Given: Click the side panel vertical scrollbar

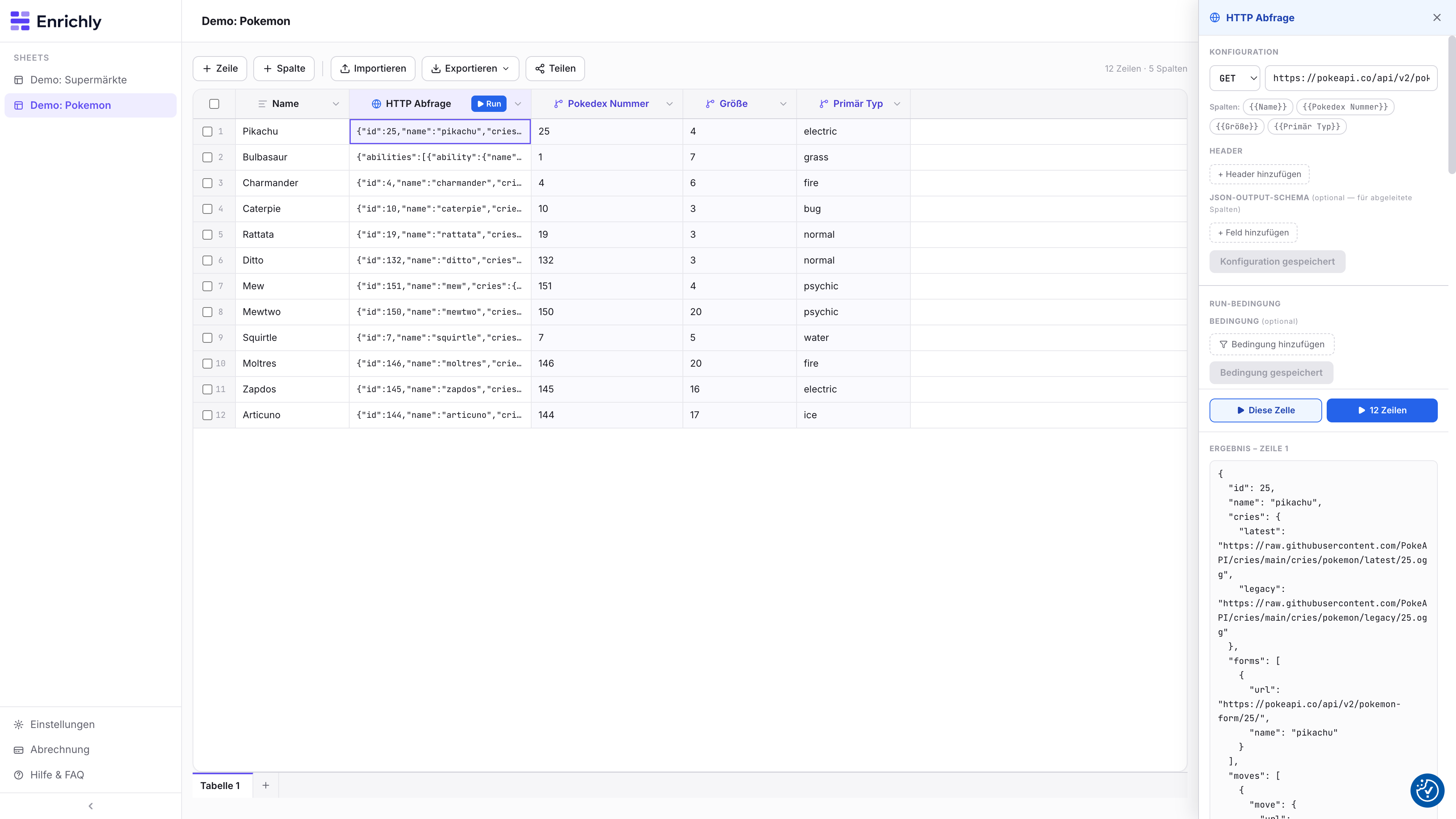Looking at the screenshot, I should (x=1451, y=105).
